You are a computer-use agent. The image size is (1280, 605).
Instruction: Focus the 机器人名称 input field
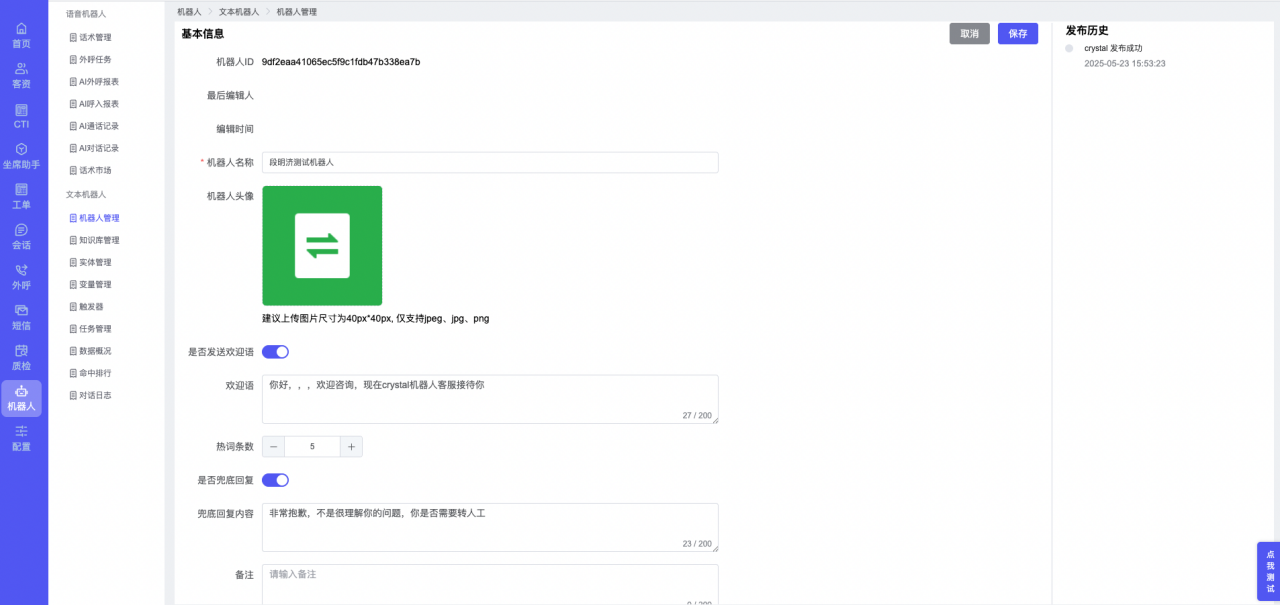490,162
